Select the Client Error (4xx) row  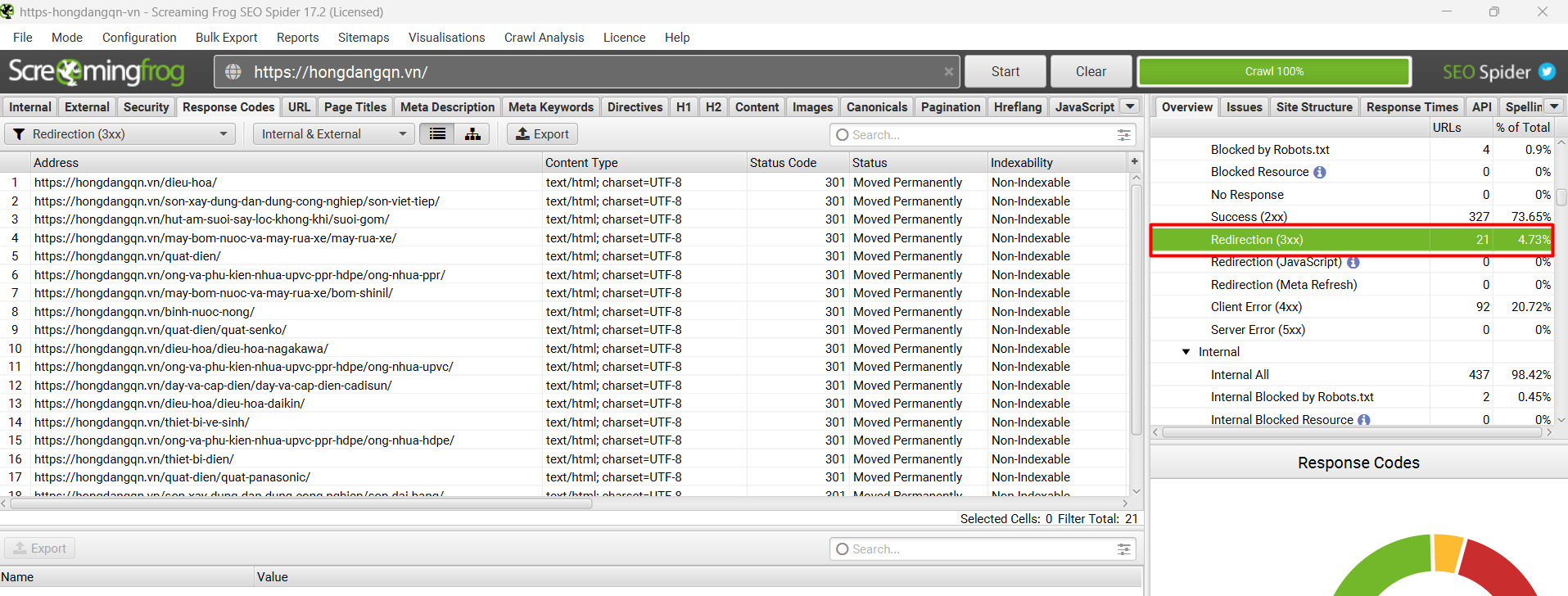pyautogui.click(x=1352, y=307)
